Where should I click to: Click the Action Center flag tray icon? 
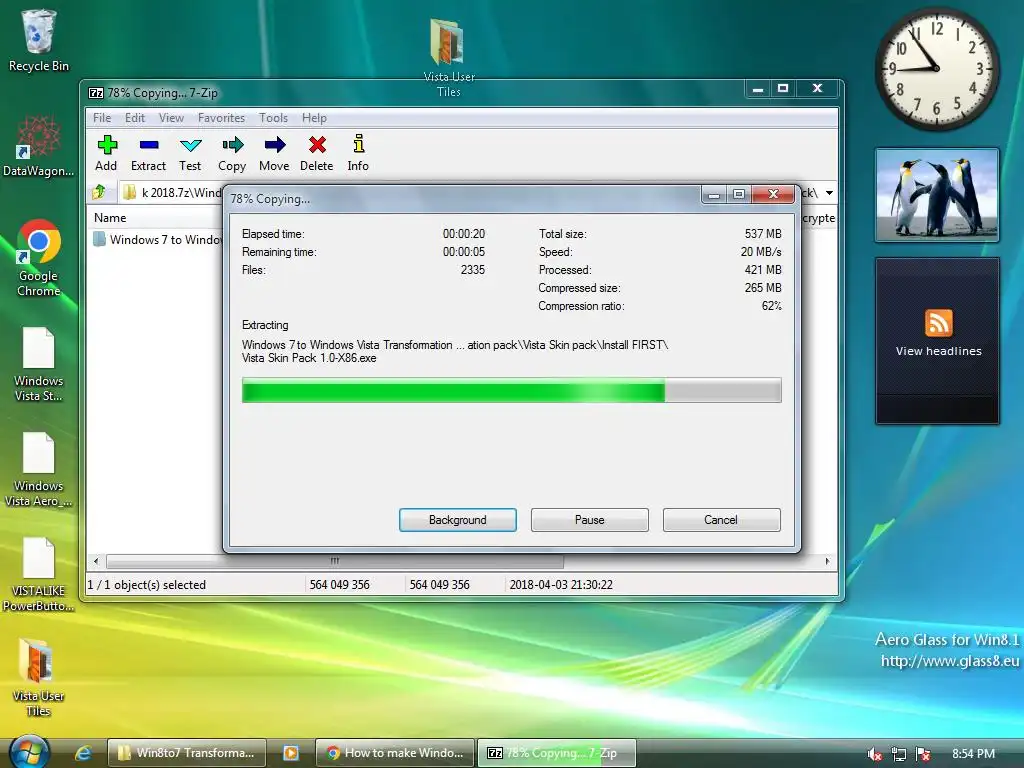click(923, 754)
